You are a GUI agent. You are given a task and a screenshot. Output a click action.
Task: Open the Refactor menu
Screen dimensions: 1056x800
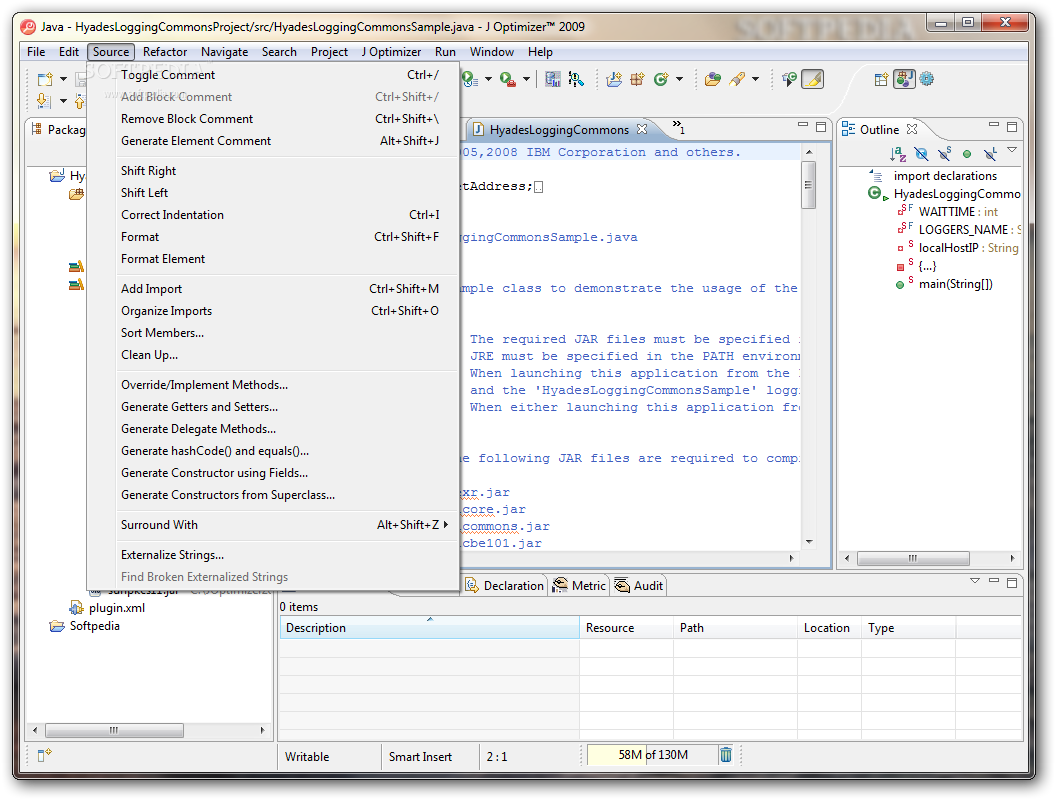coord(165,52)
